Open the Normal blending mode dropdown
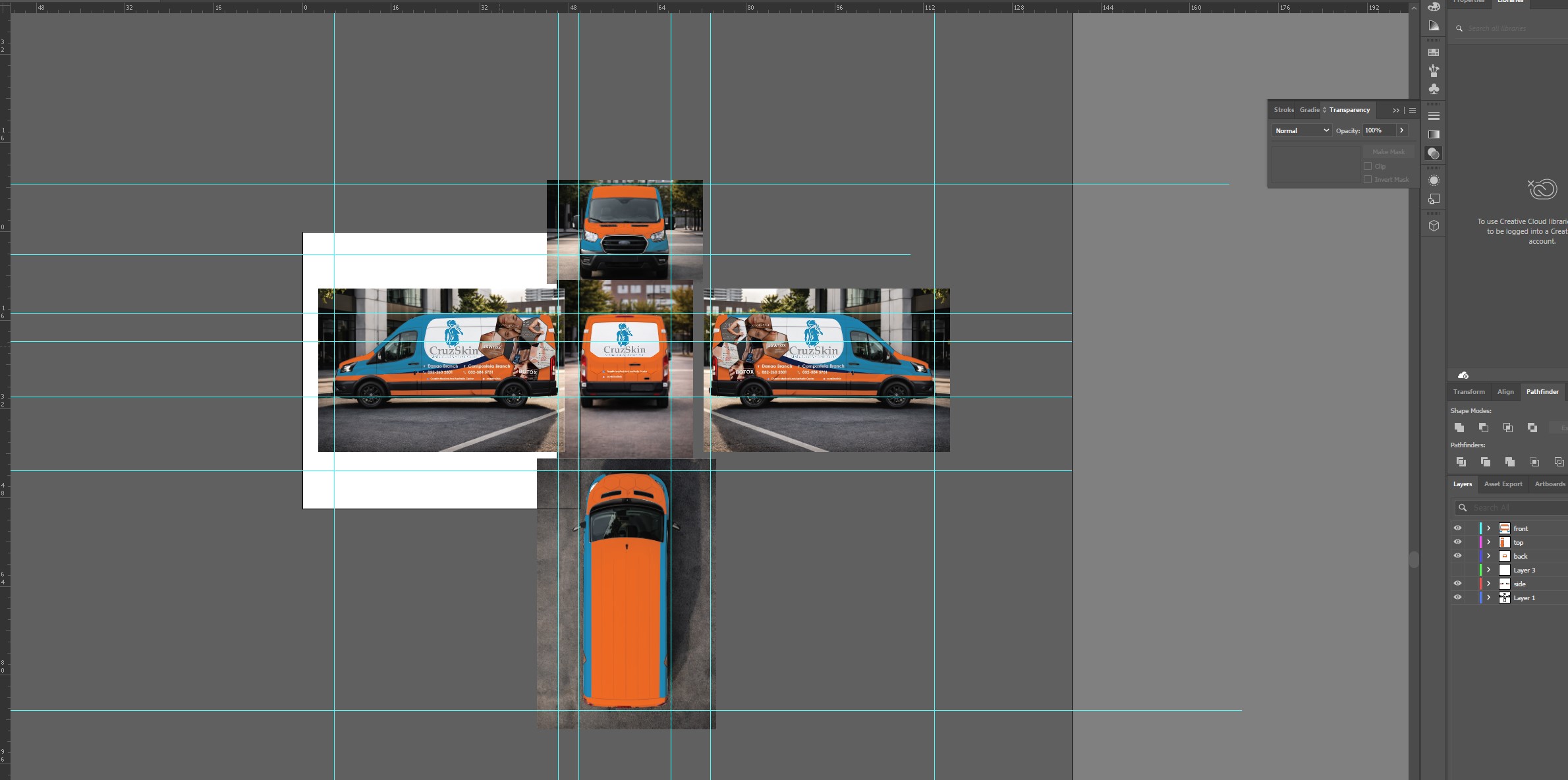This screenshot has height=780, width=1568. coord(1302,130)
